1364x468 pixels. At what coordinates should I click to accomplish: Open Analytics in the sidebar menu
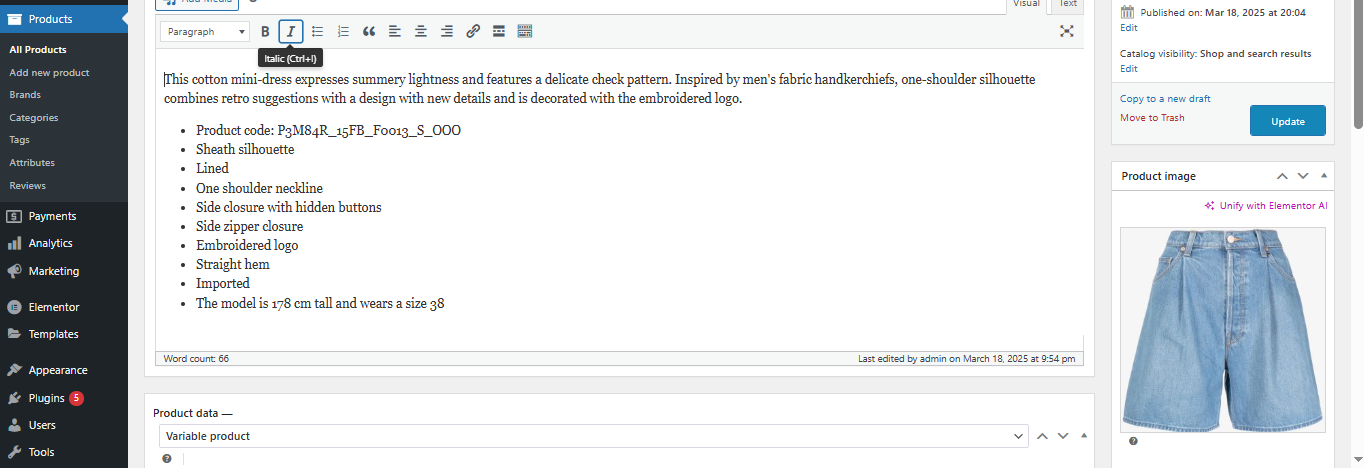tap(50, 243)
